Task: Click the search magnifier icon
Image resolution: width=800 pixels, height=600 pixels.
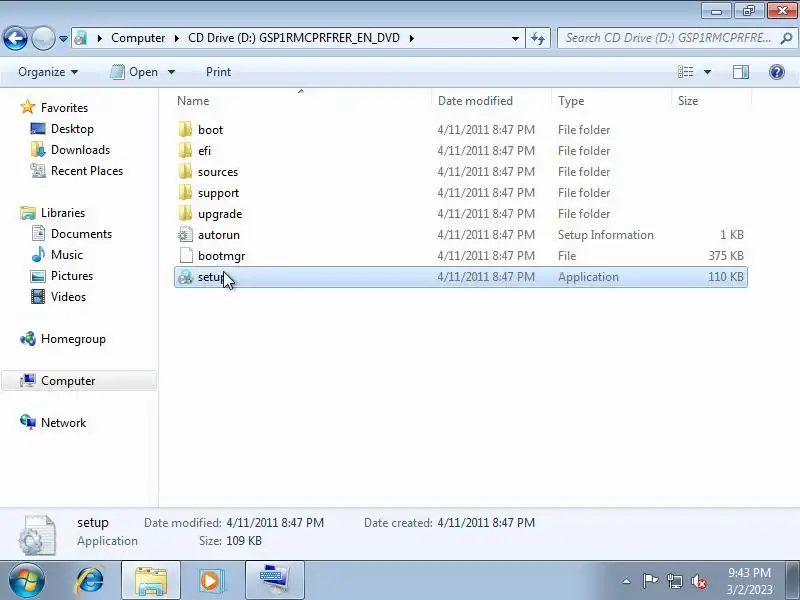Action: click(786, 38)
